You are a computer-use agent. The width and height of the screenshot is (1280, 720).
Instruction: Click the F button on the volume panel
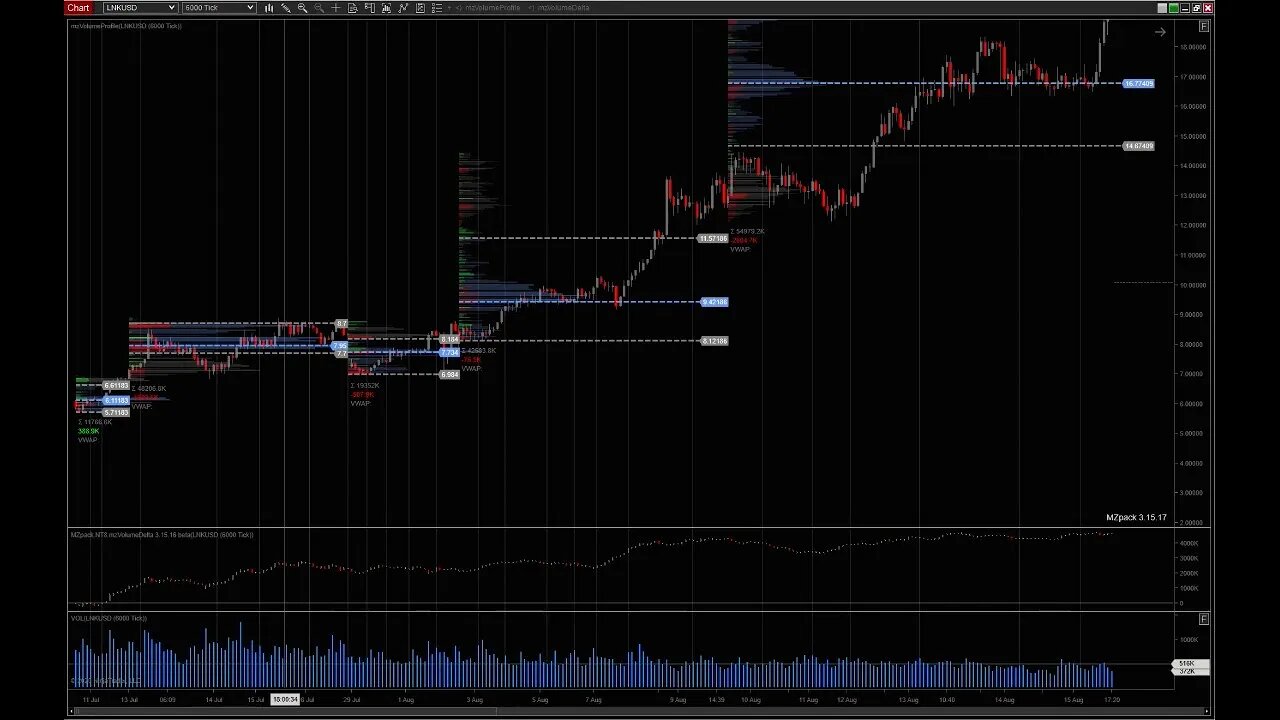[x=1204, y=619]
